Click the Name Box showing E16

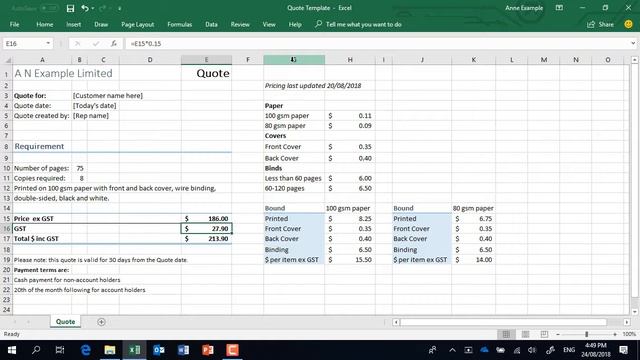click(x=24, y=44)
